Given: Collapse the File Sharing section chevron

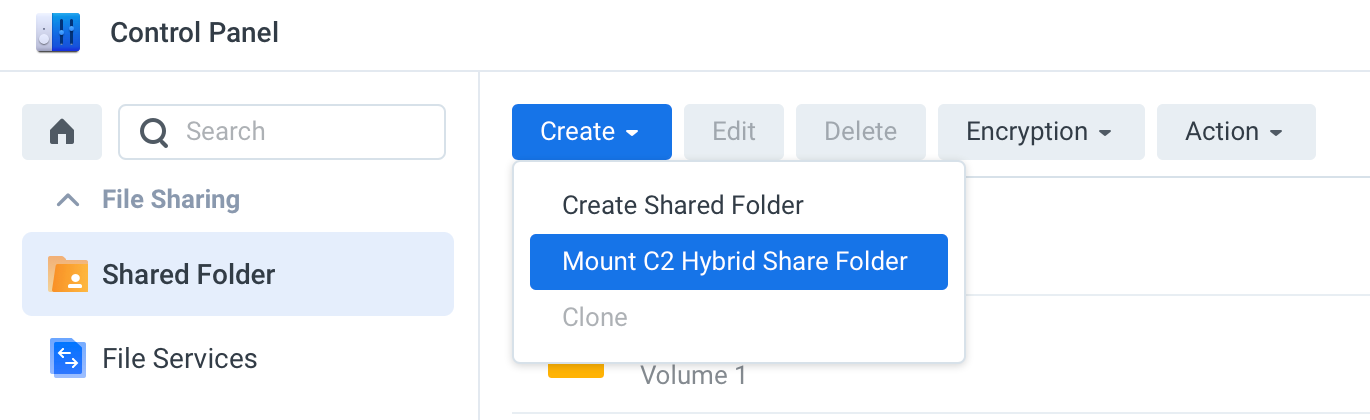Looking at the screenshot, I should coord(68,200).
